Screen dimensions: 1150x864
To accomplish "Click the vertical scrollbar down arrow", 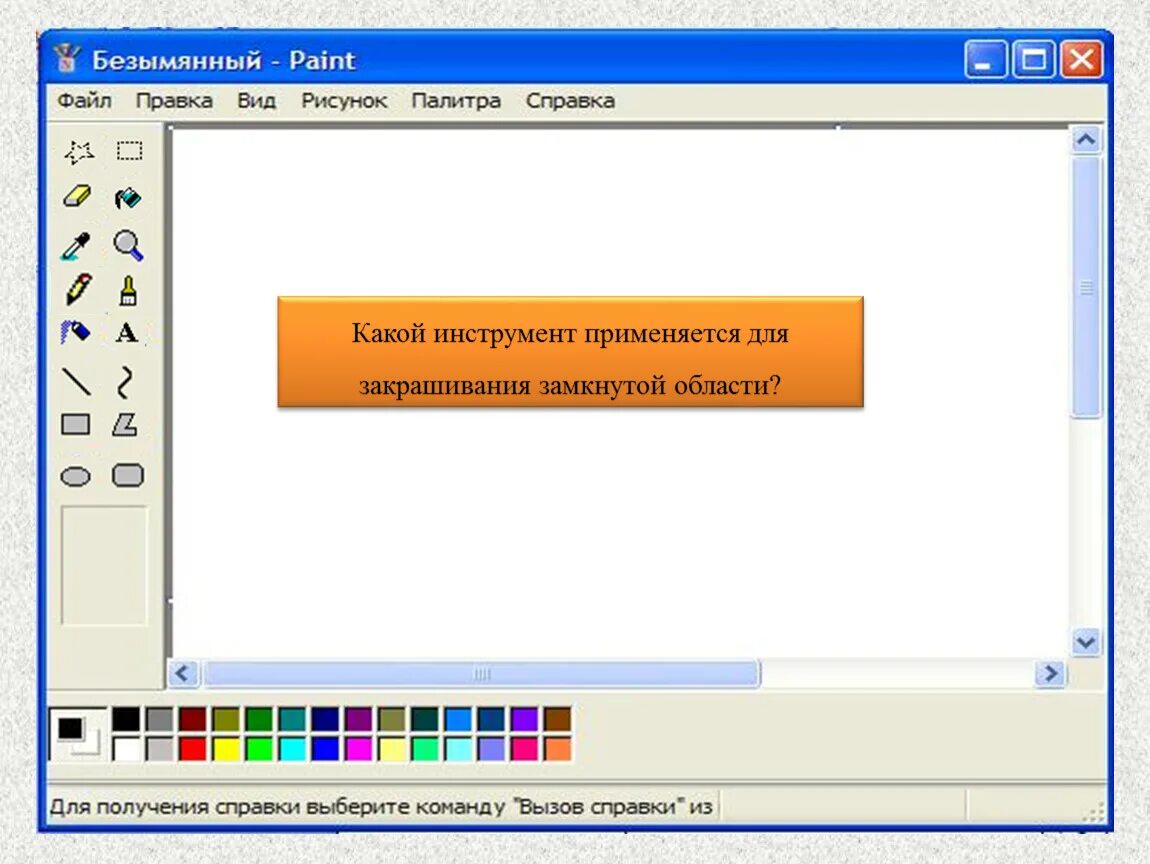I will tap(1086, 643).
